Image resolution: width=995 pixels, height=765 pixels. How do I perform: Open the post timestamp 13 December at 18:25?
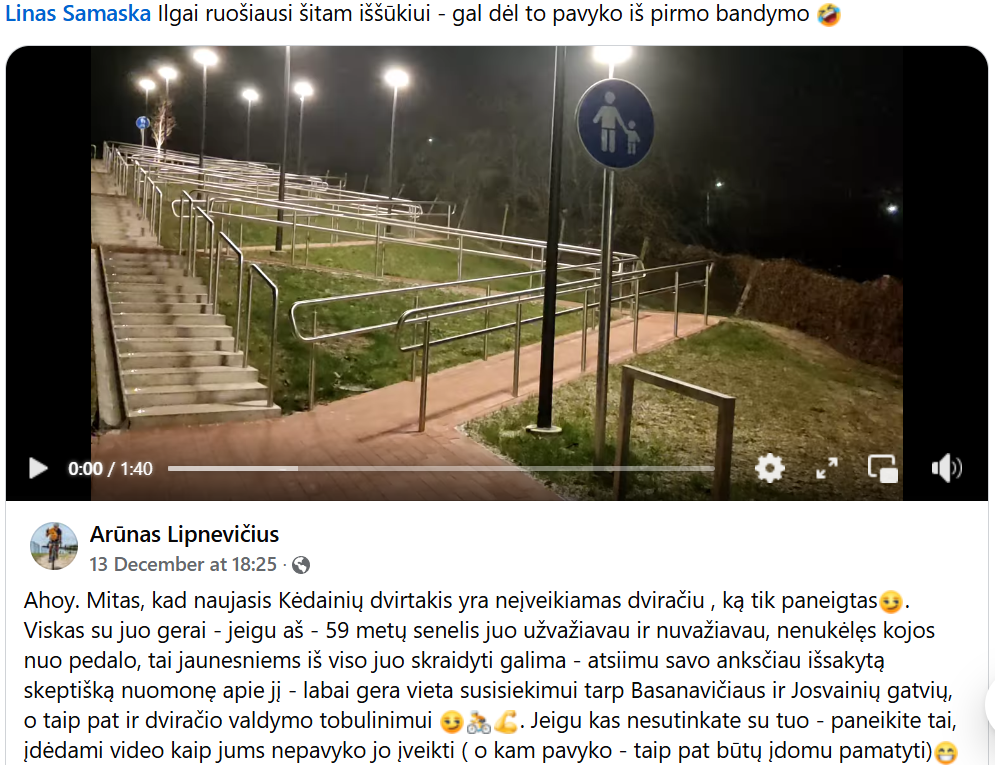coord(183,564)
